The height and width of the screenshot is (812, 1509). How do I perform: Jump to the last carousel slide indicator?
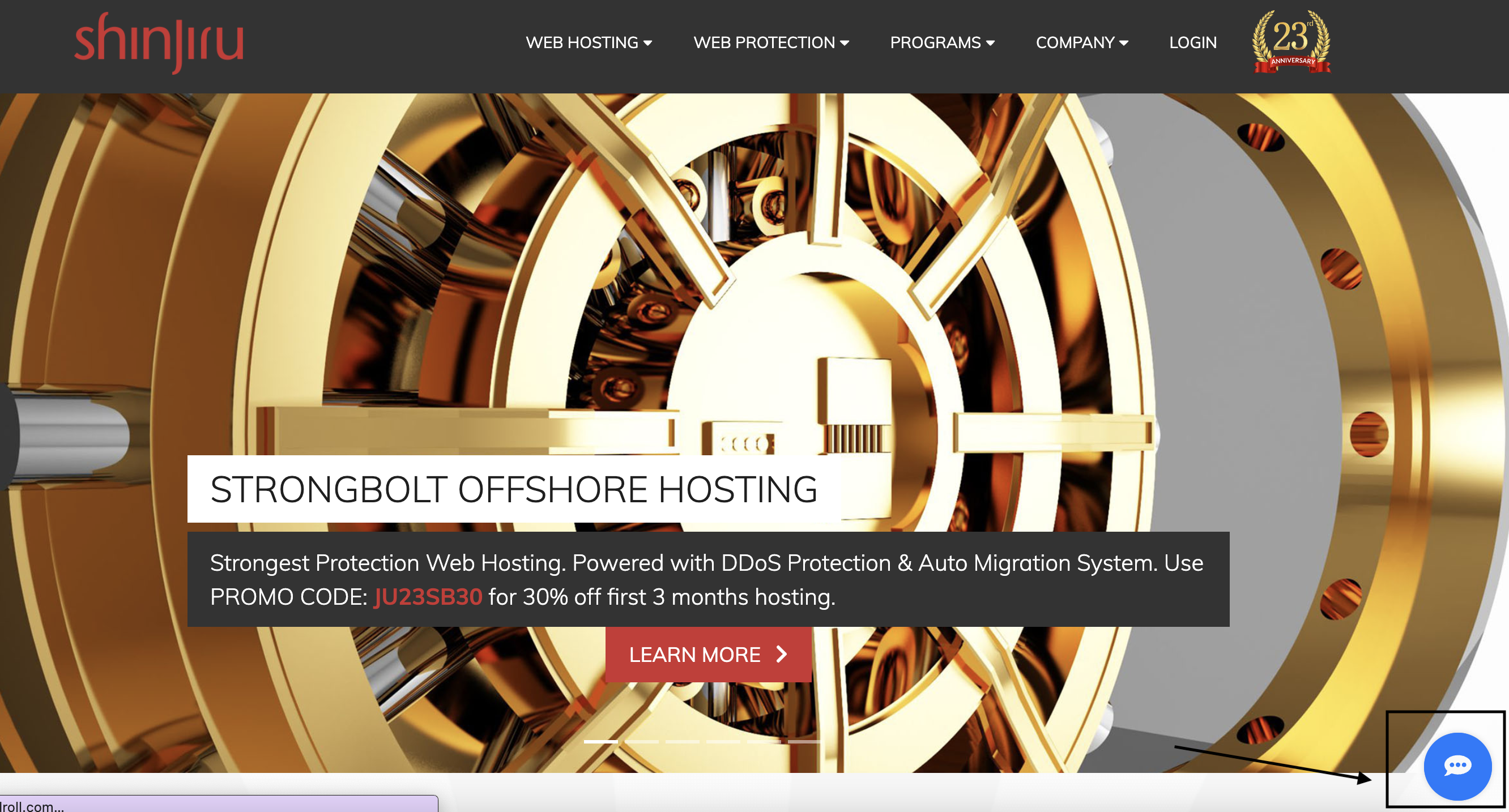pyautogui.click(x=804, y=742)
